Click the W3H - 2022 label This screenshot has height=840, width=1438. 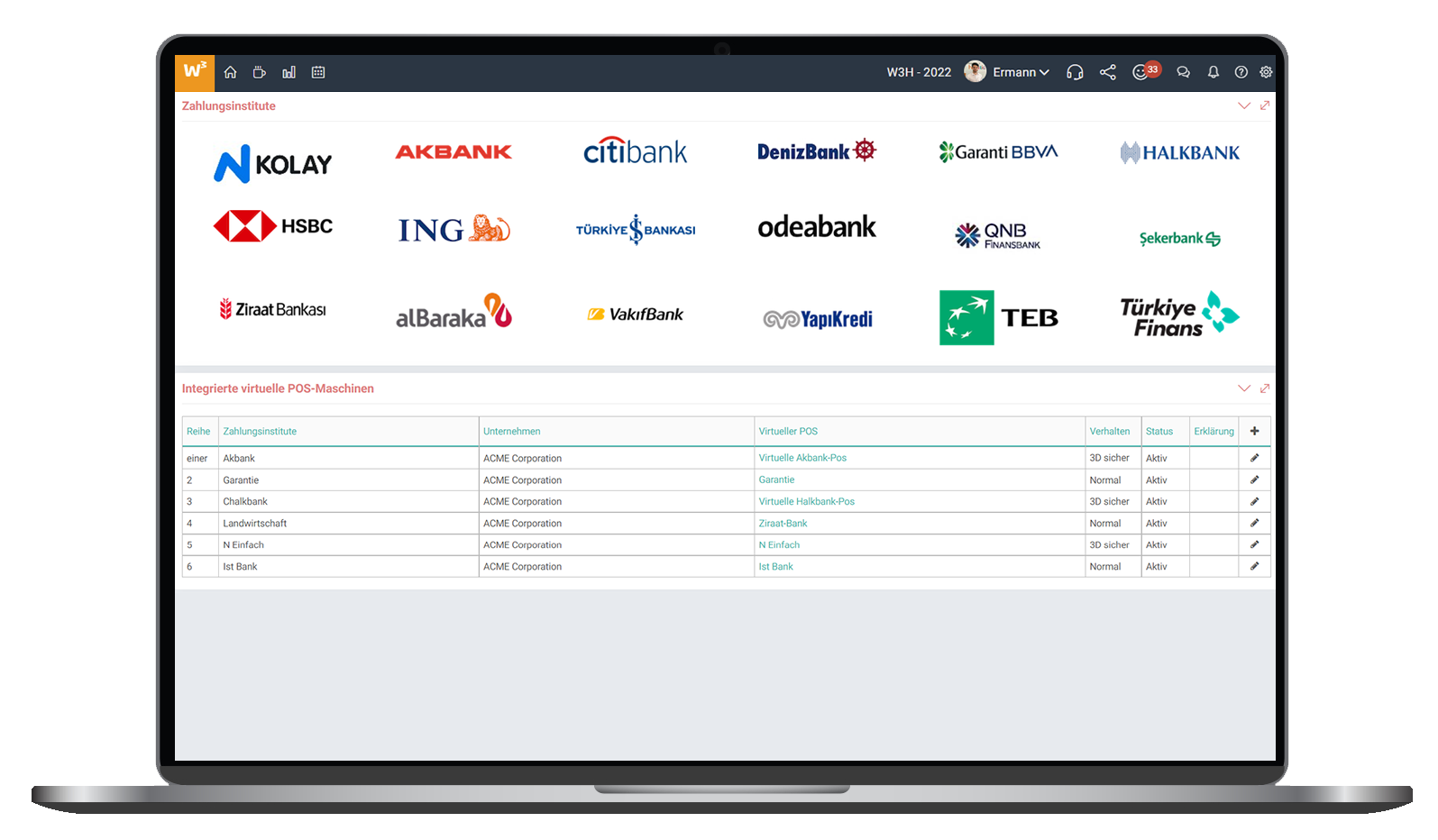[x=919, y=72]
